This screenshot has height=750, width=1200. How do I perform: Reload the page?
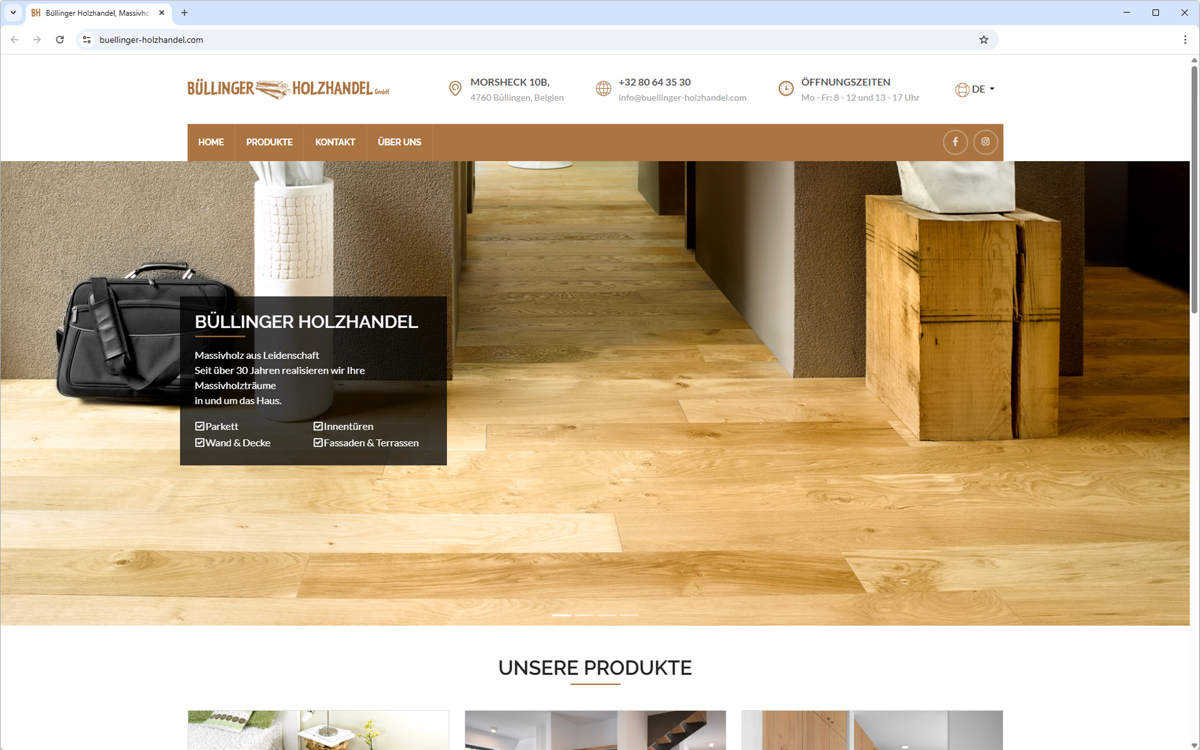tap(60, 40)
